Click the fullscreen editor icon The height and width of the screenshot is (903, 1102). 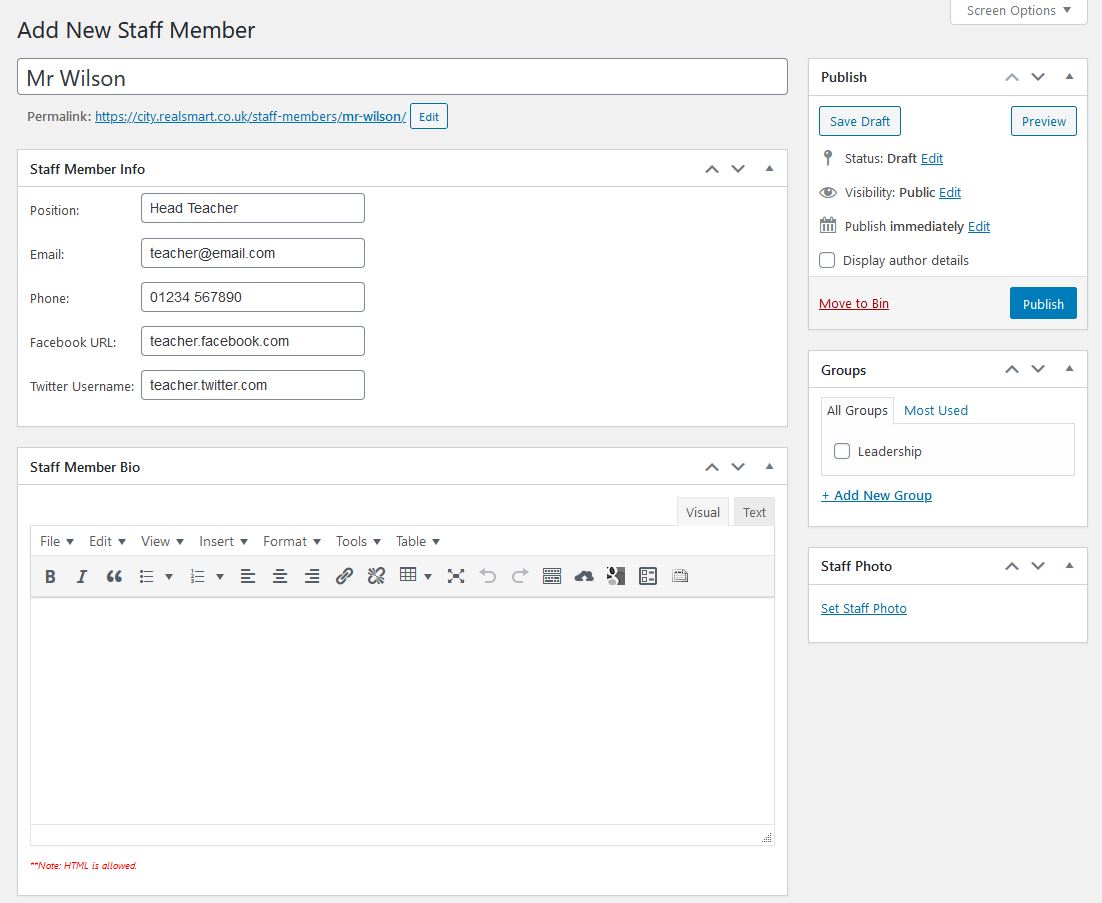point(456,576)
